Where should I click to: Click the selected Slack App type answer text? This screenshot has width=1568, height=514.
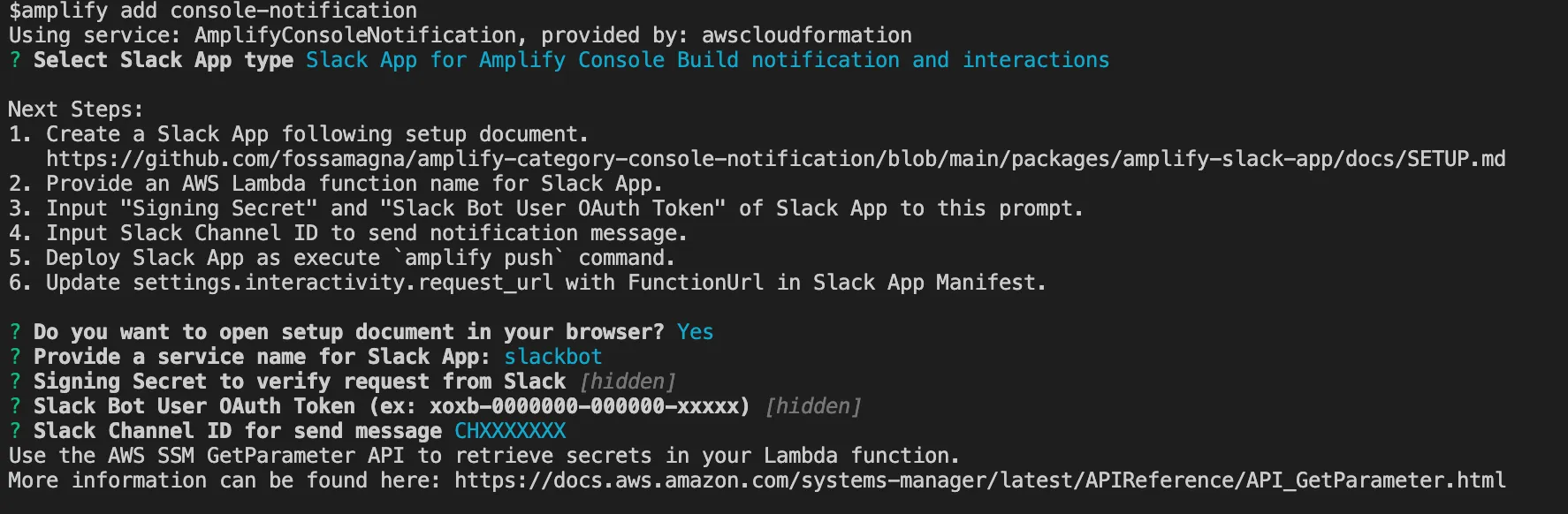pos(707,60)
